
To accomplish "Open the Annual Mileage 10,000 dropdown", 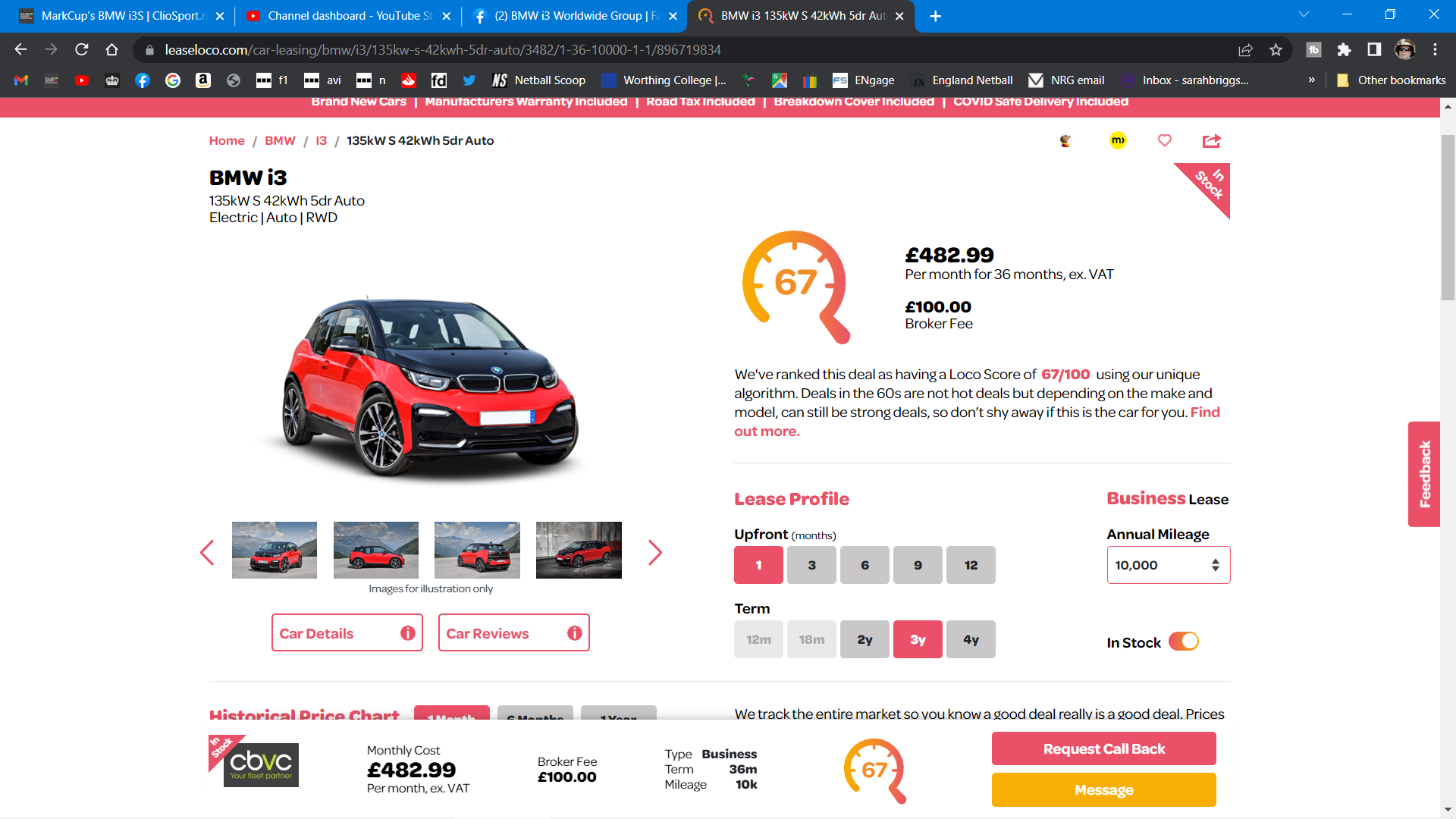I will 1168,565.
